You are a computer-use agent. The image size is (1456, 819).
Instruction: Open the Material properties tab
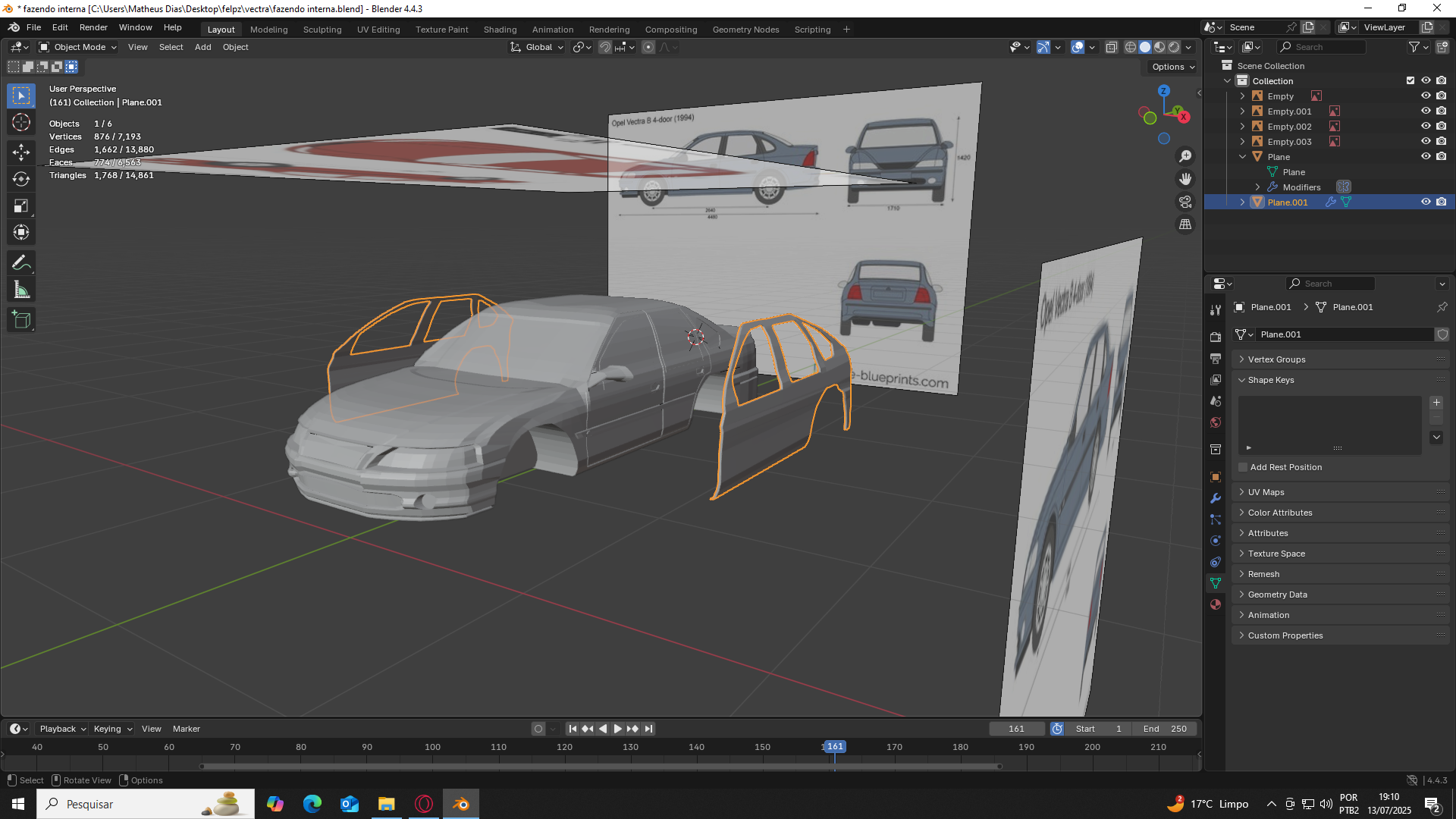pyautogui.click(x=1216, y=604)
